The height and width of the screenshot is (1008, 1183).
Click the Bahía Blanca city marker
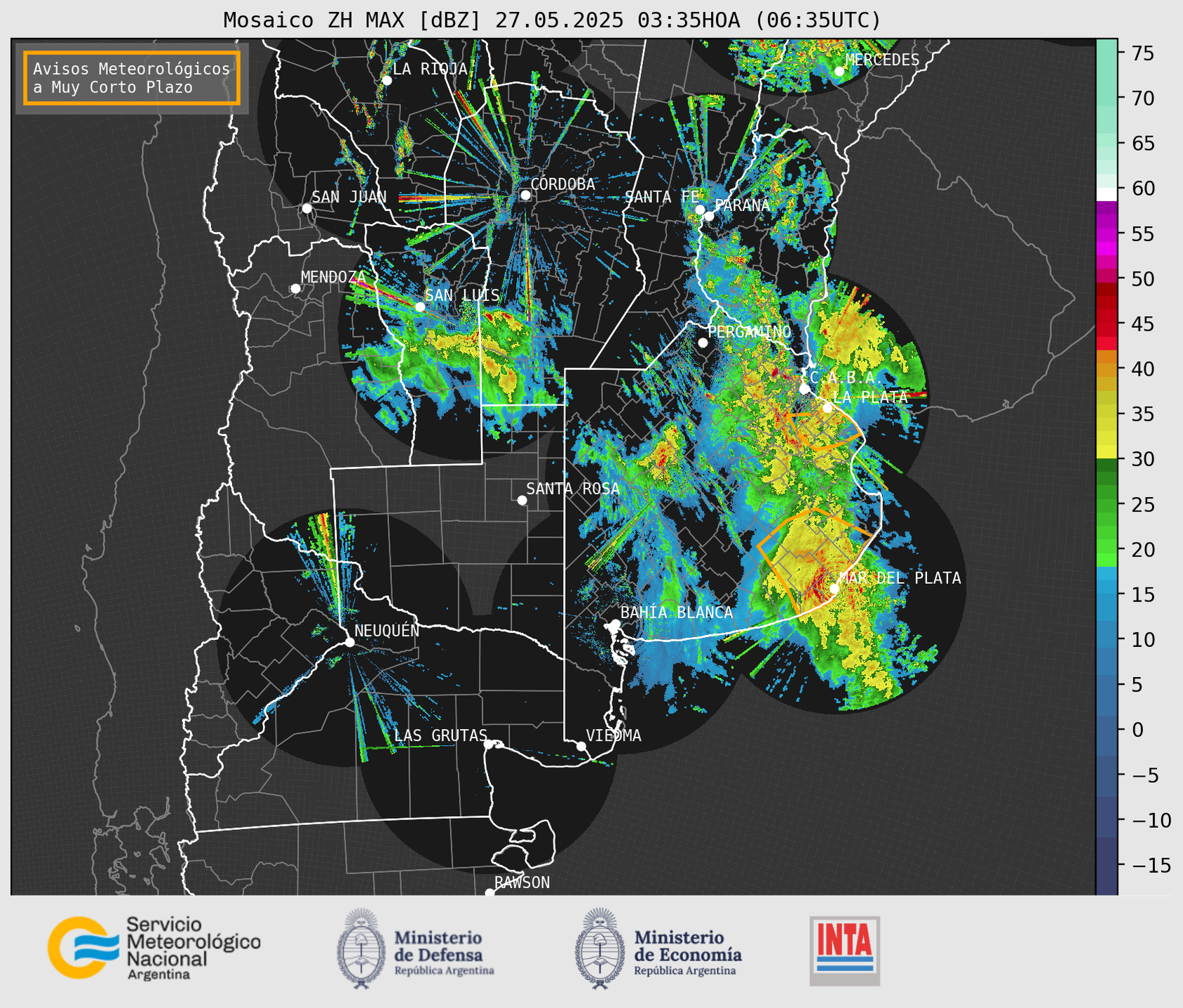coord(615,624)
